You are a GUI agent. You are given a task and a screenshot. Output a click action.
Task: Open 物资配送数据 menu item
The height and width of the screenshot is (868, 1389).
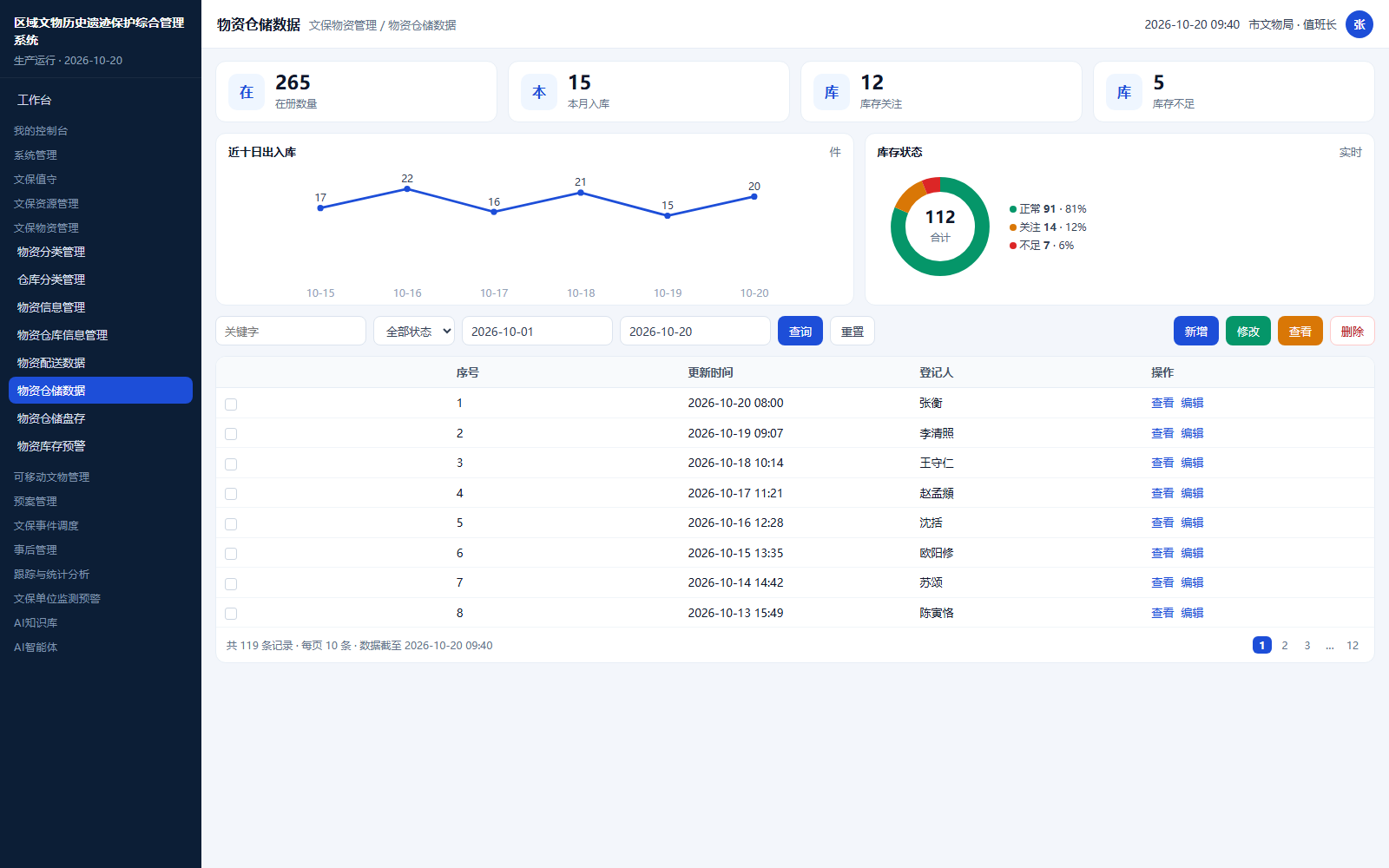pyautogui.click(x=101, y=363)
